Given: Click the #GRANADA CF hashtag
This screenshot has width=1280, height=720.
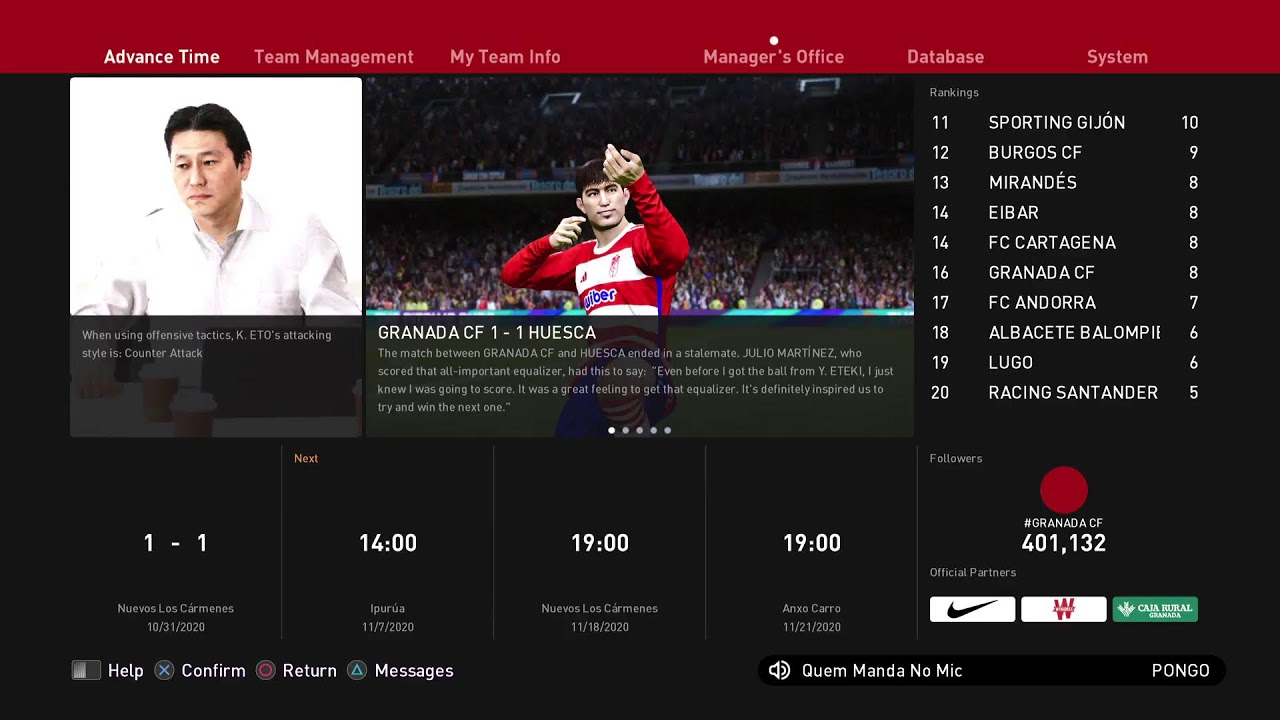Looking at the screenshot, I should coord(1063,523).
